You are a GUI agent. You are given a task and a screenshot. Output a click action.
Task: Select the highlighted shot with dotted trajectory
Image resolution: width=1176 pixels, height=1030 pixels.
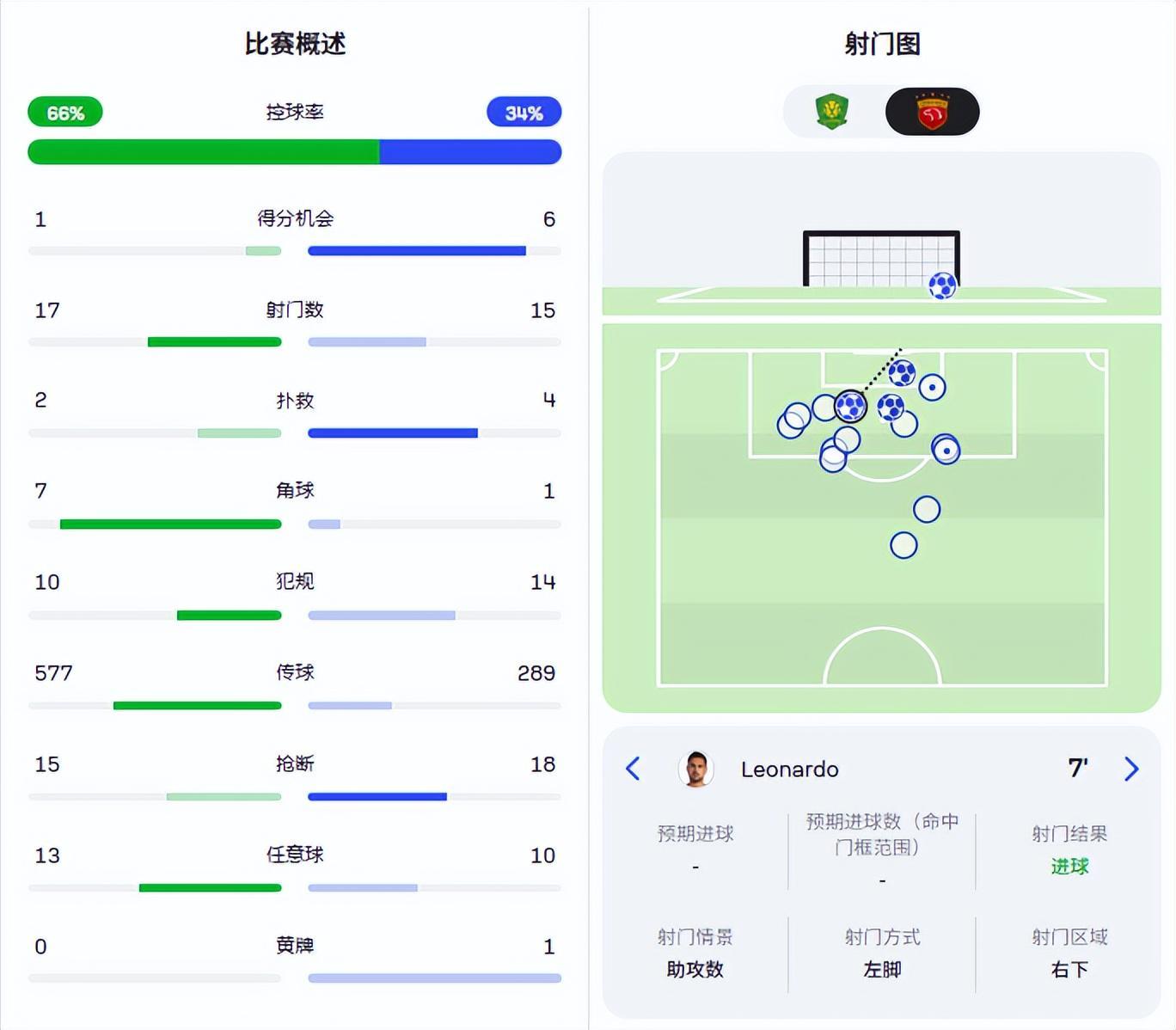(x=850, y=406)
